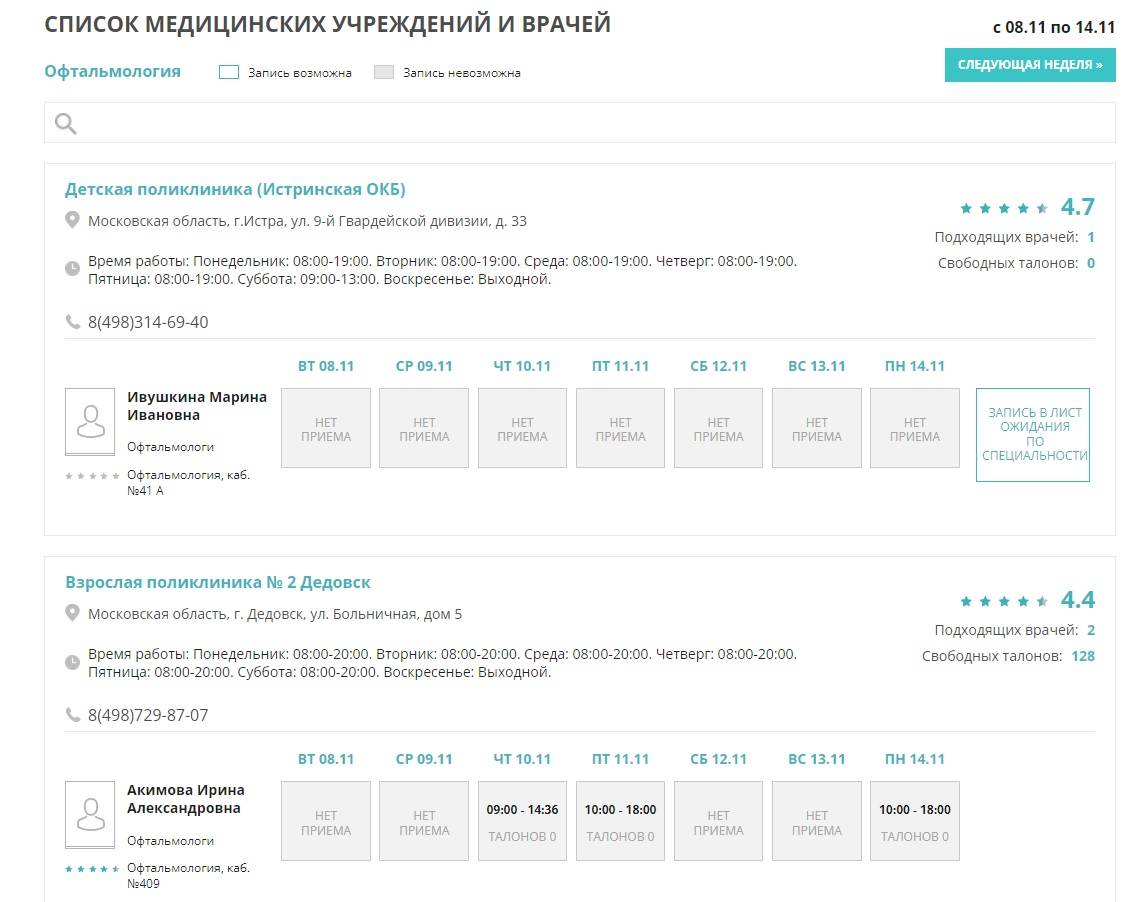The image size is (1145, 902).
Task: Click the Запись невозможна gray legend swatch
Action: 383,72
